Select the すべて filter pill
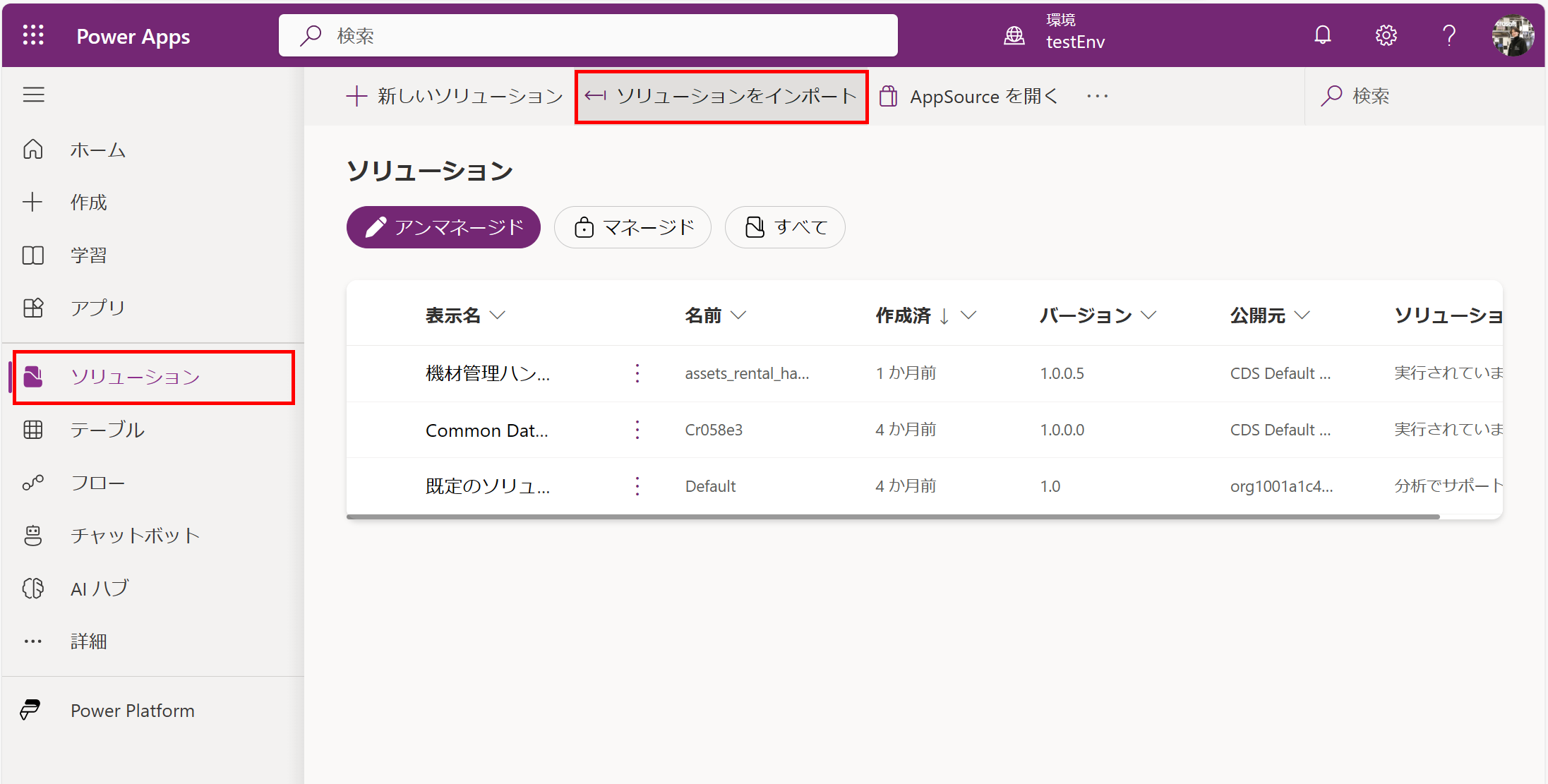The height and width of the screenshot is (784, 1548). point(785,227)
